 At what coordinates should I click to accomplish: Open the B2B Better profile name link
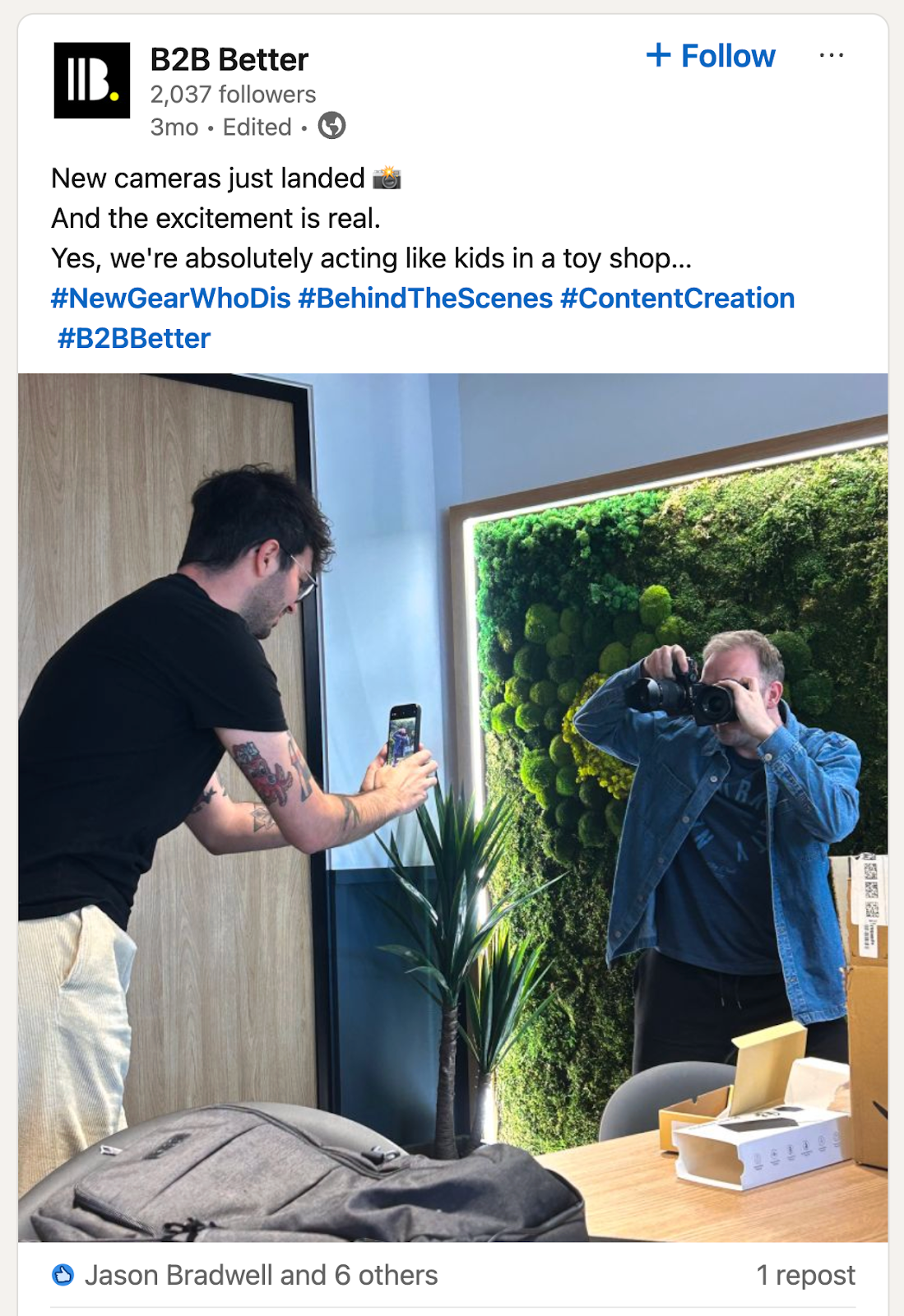click(229, 60)
